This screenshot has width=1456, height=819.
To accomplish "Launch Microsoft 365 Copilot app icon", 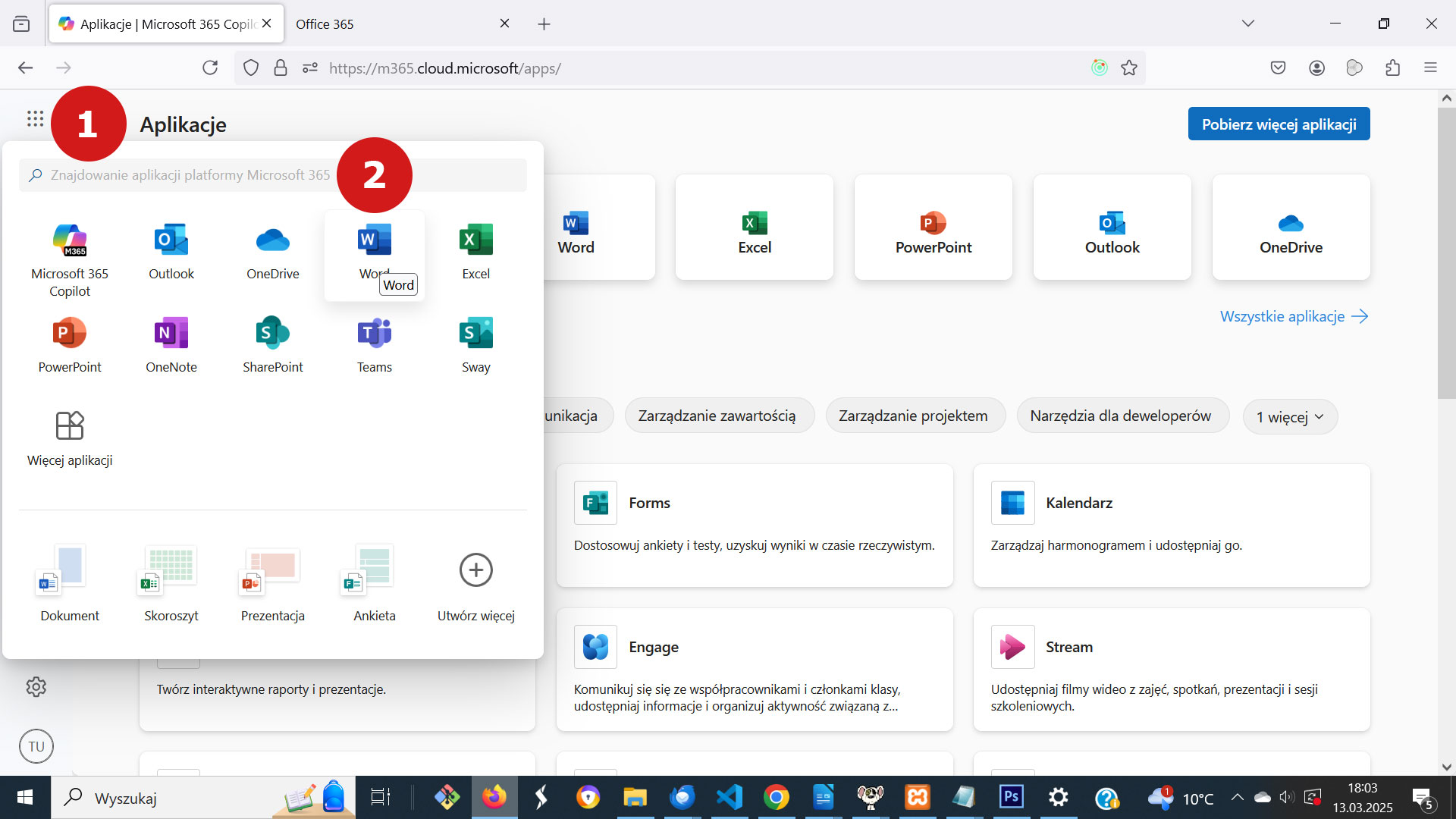I will click(70, 241).
